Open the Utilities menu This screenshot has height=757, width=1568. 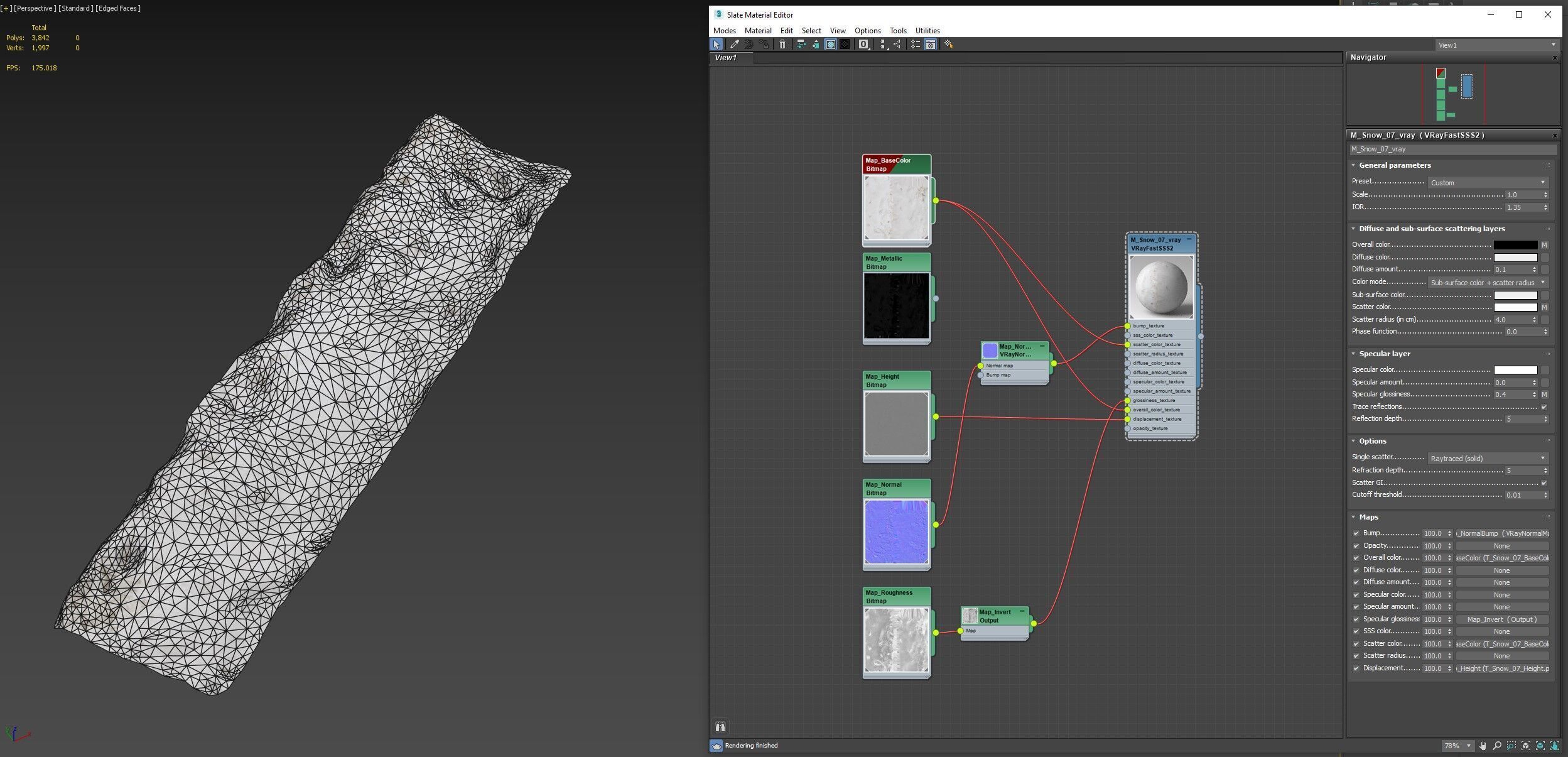point(927,31)
